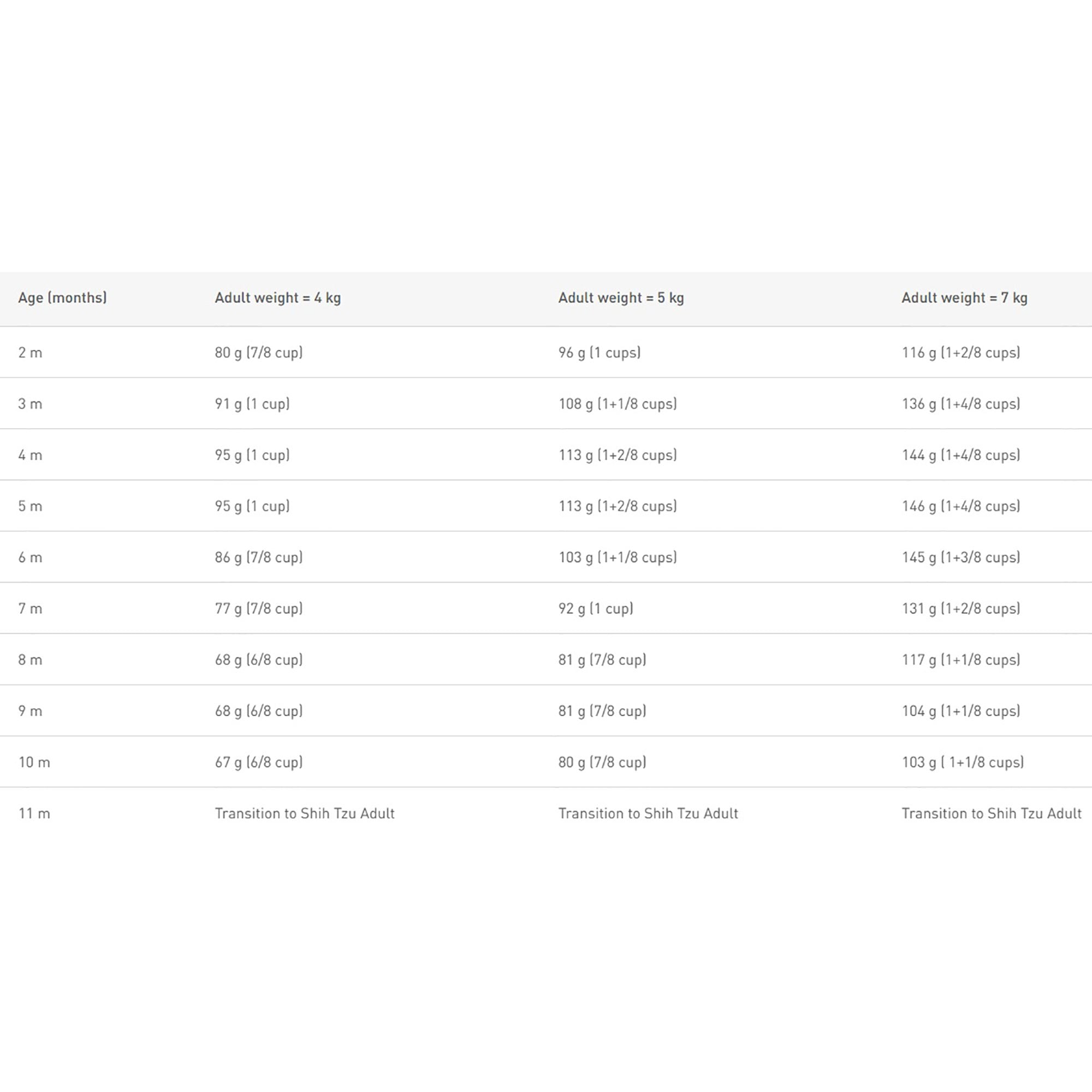Click the 'Adult weight = 5 kg' header
The image size is (1092, 1092).
[621, 298]
